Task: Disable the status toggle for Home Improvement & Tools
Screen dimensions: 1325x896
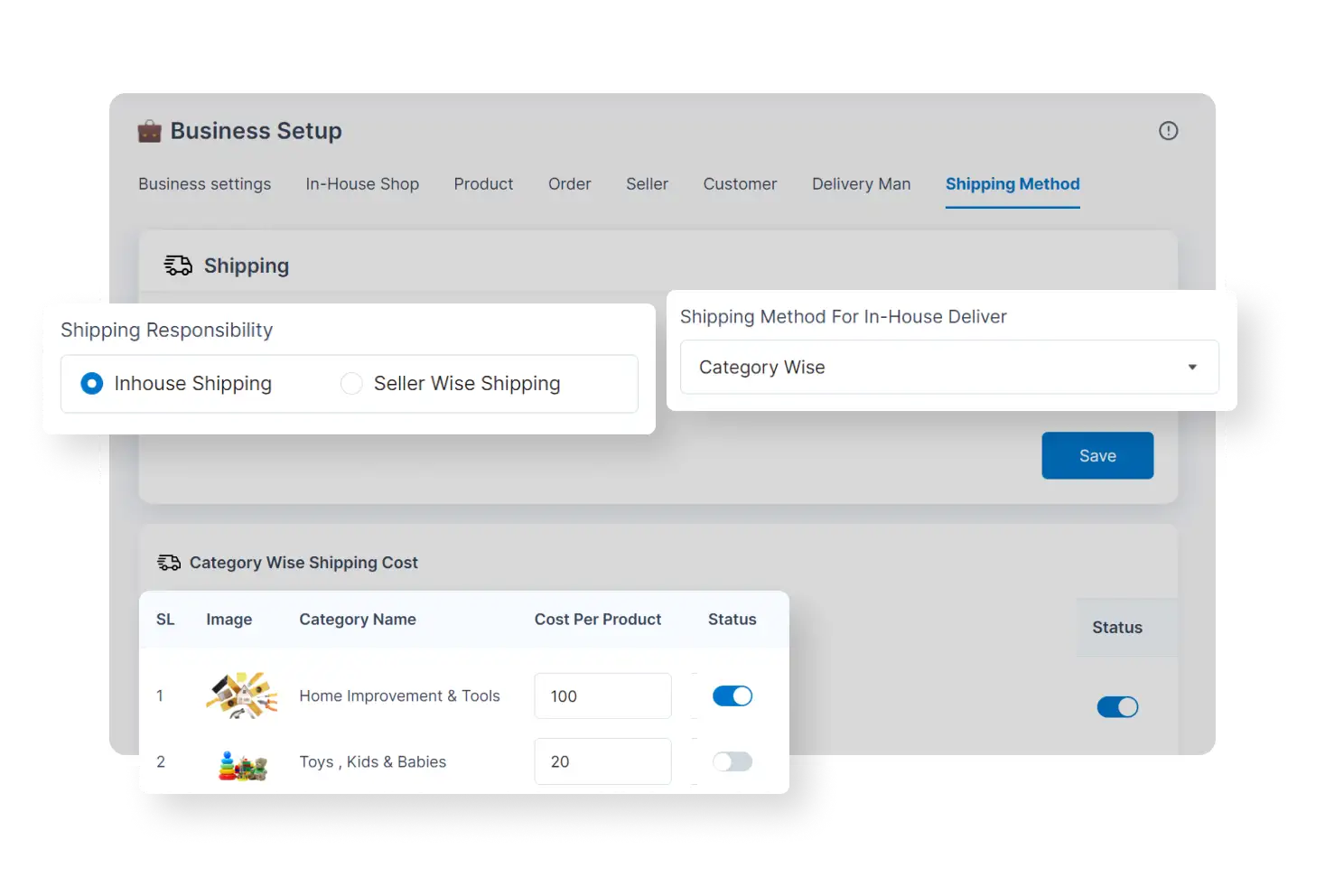Action: (732, 695)
